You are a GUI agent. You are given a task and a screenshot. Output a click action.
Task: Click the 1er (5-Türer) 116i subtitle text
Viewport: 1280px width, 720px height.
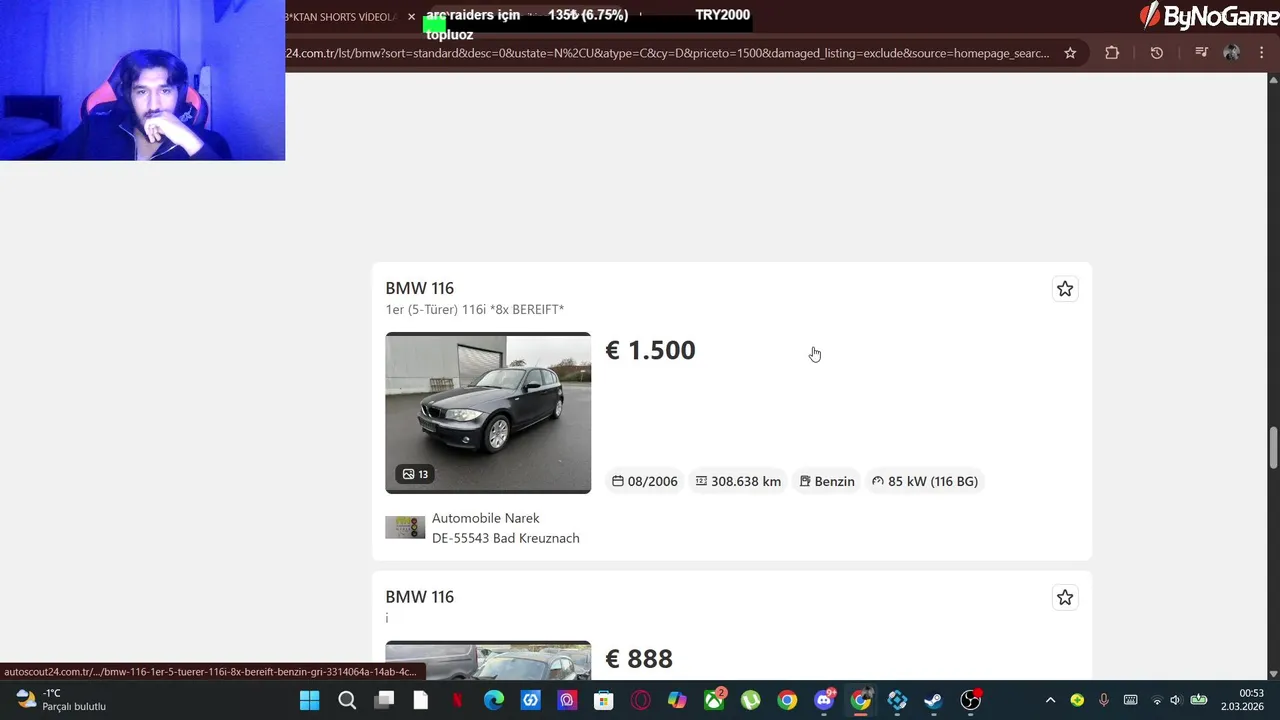pos(475,309)
